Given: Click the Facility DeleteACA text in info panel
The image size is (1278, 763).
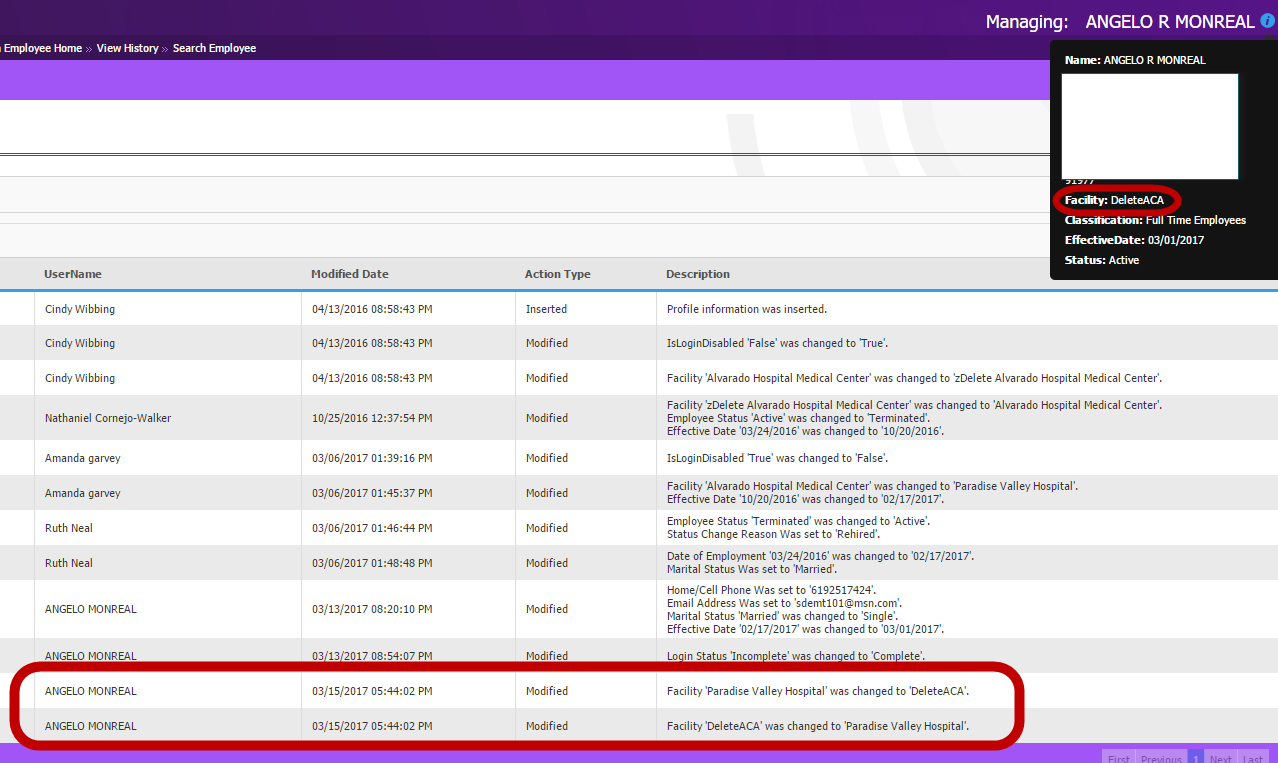Looking at the screenshot, I should pyautogui.click(x=1116, y=199).
